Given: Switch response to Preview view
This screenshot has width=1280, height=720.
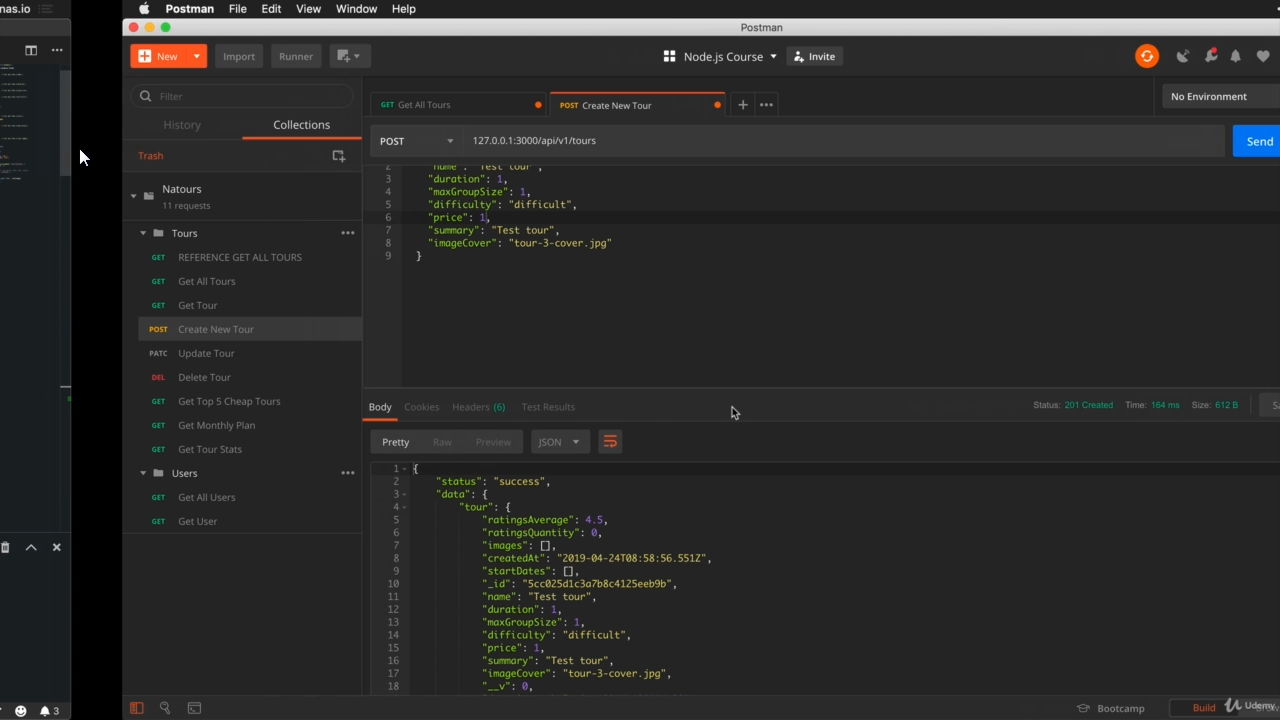Looking at the screenshot, I should click(493, 441).
